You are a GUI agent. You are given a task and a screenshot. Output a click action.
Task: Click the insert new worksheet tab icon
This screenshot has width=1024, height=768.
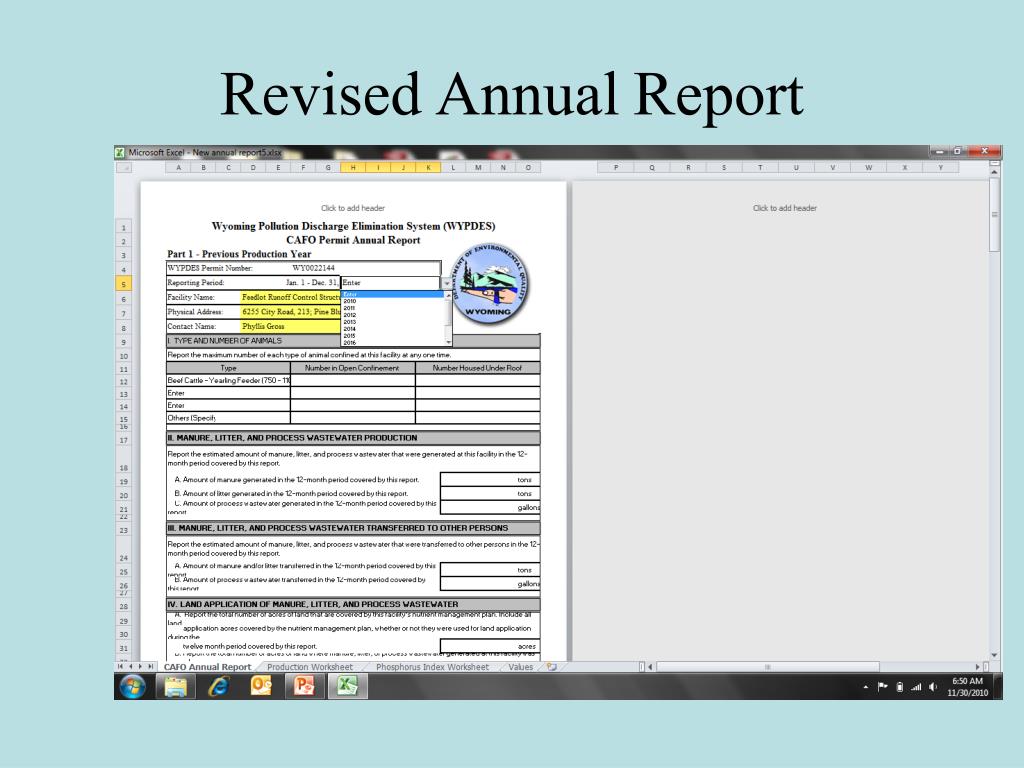[x=552, y=667]
